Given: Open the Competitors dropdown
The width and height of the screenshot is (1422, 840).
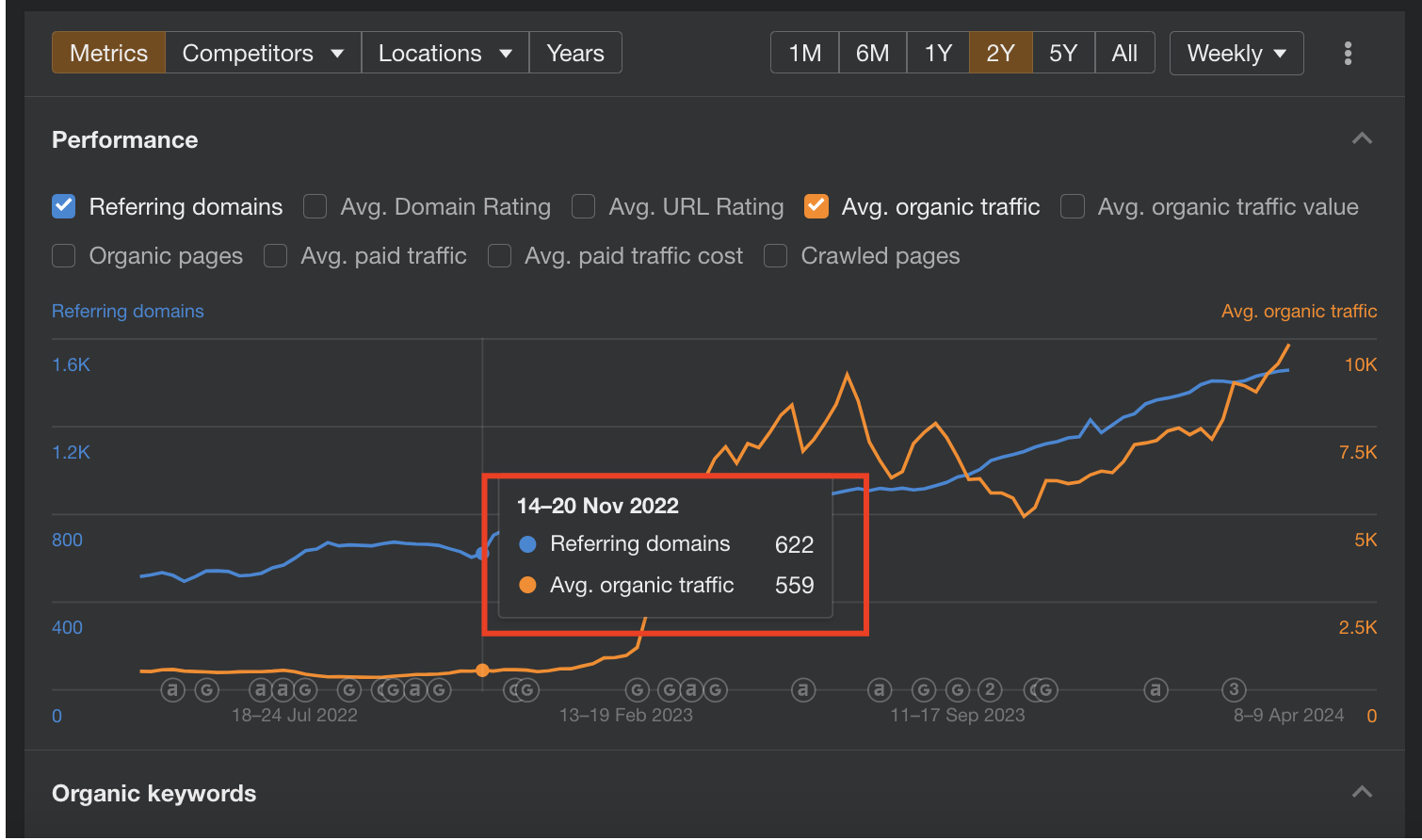Looking at the screenshot, I should click(263, 54).
